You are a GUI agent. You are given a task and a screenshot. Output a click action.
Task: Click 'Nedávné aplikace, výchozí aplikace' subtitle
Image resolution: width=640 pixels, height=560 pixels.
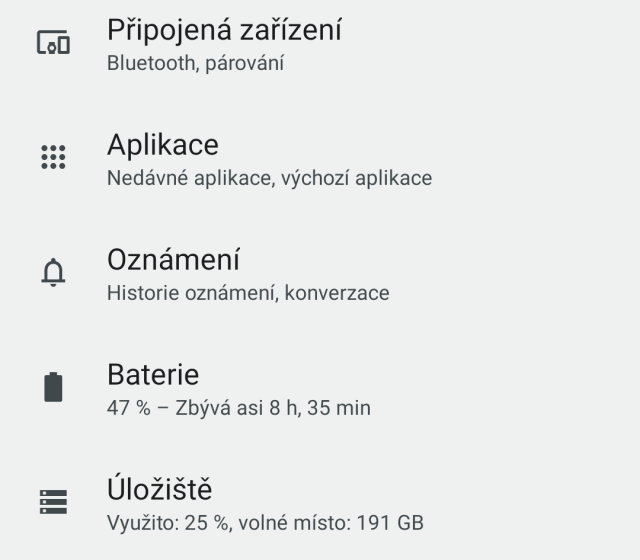[x=269, y=178]
